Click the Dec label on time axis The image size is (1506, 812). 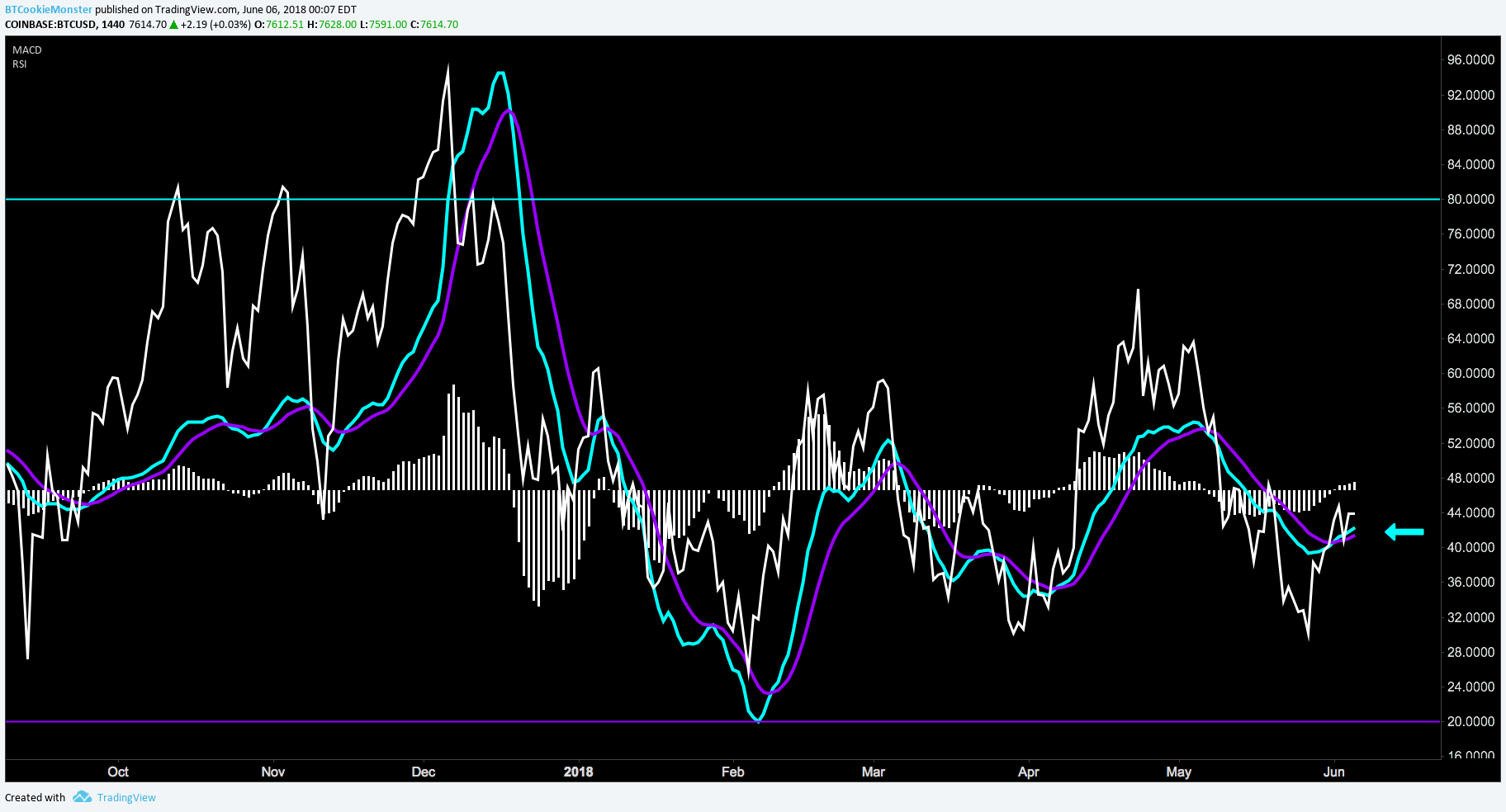[x=424, y=772]
